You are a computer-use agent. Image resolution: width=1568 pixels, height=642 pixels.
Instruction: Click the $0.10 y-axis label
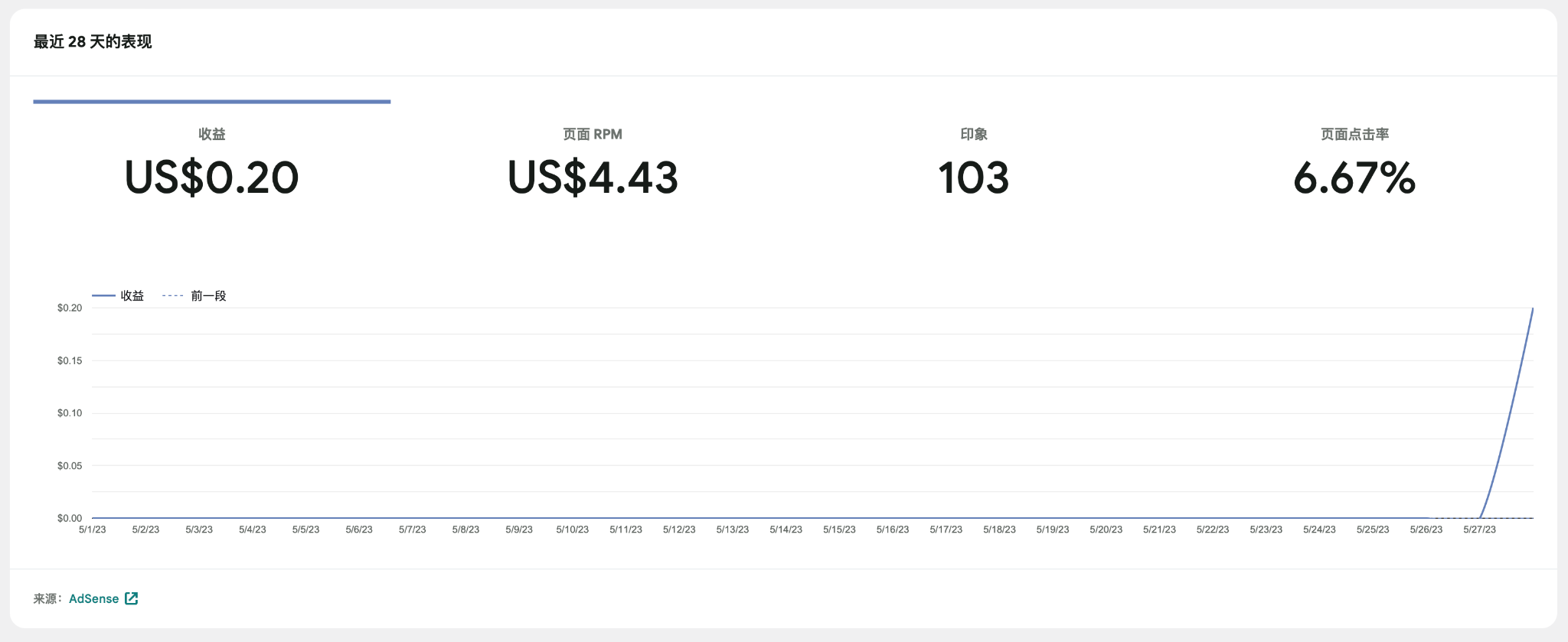(70, 413)
